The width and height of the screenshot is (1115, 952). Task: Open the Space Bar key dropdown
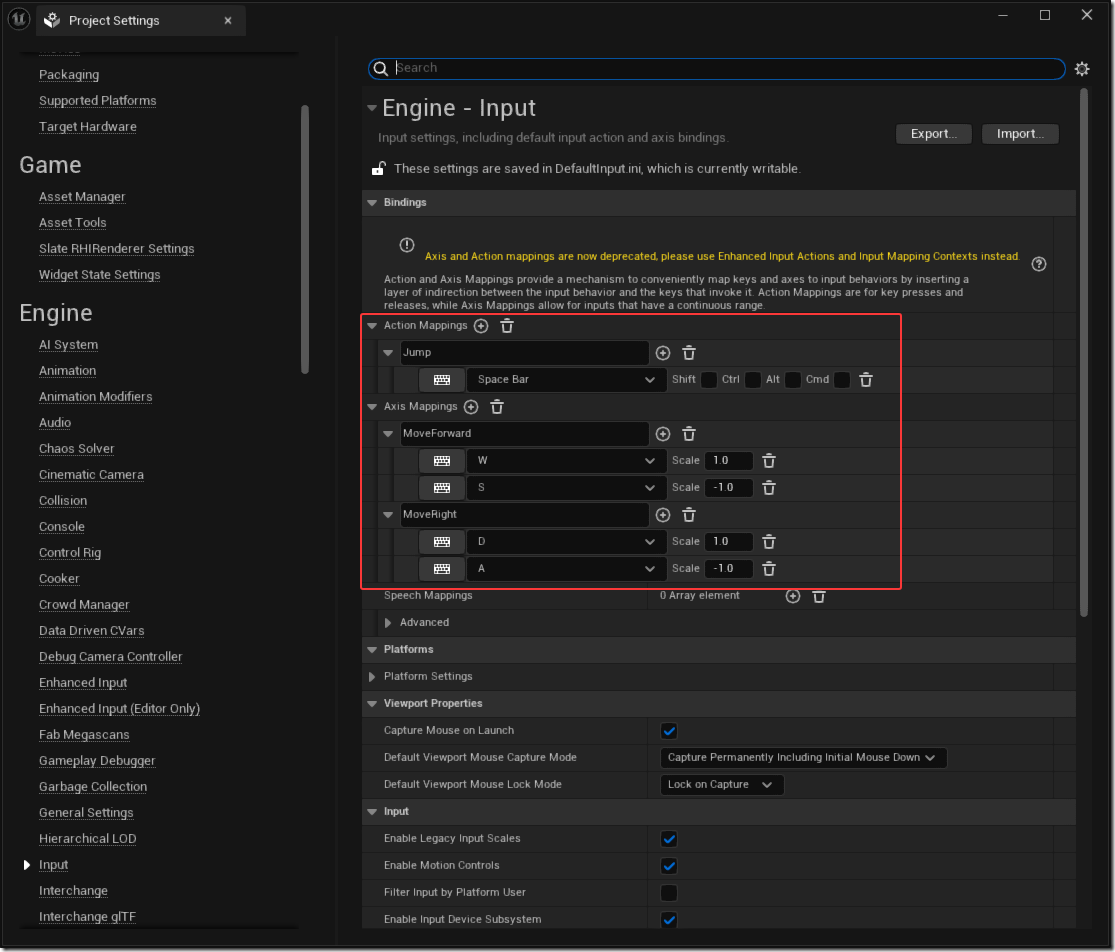click(565, 380)
